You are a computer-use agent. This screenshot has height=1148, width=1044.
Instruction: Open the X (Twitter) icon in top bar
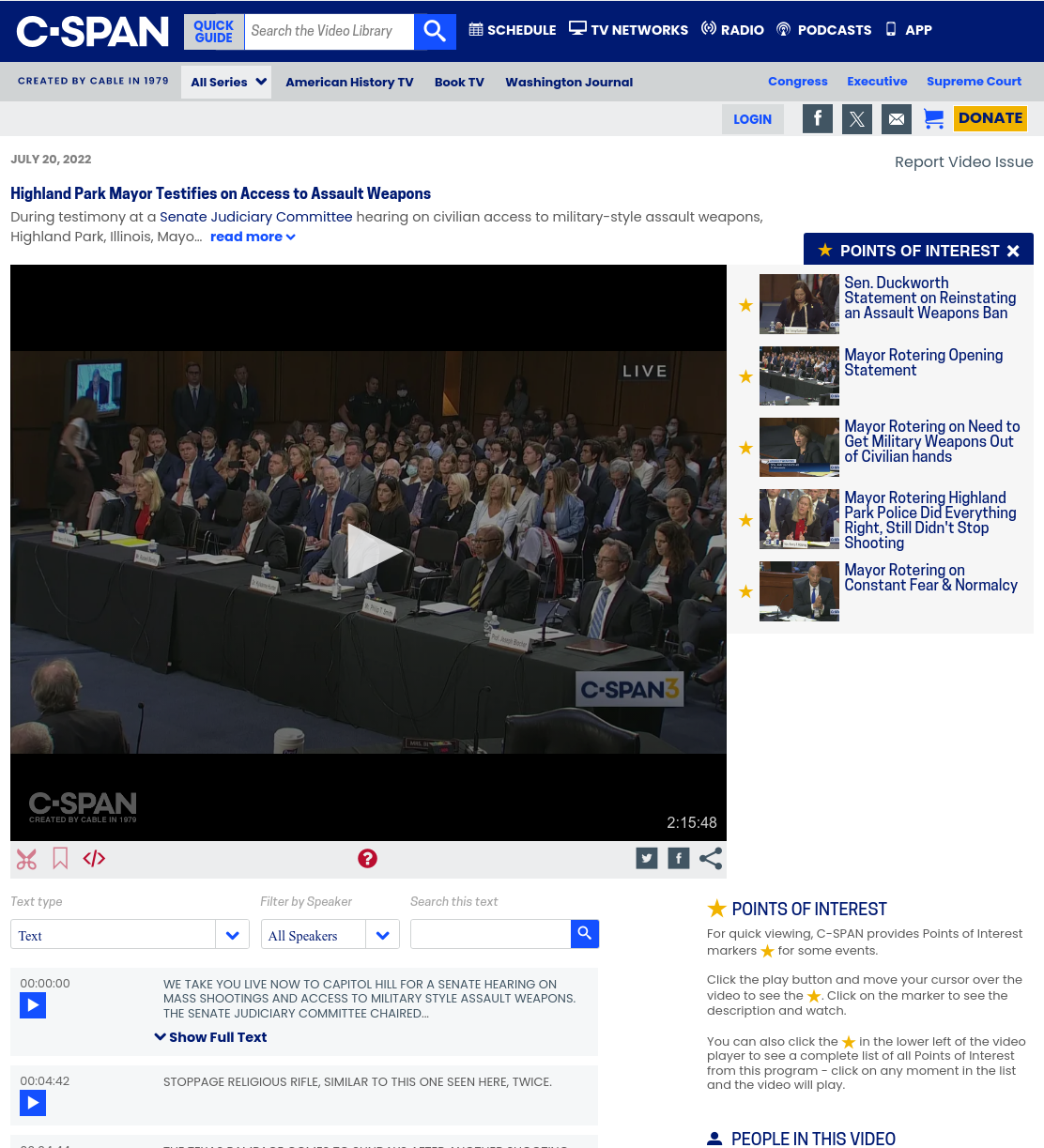857,119
